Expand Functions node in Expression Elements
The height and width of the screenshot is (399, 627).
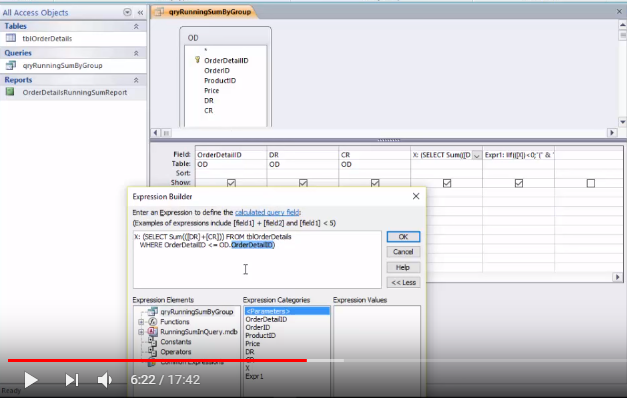click(x=141, y=322)
